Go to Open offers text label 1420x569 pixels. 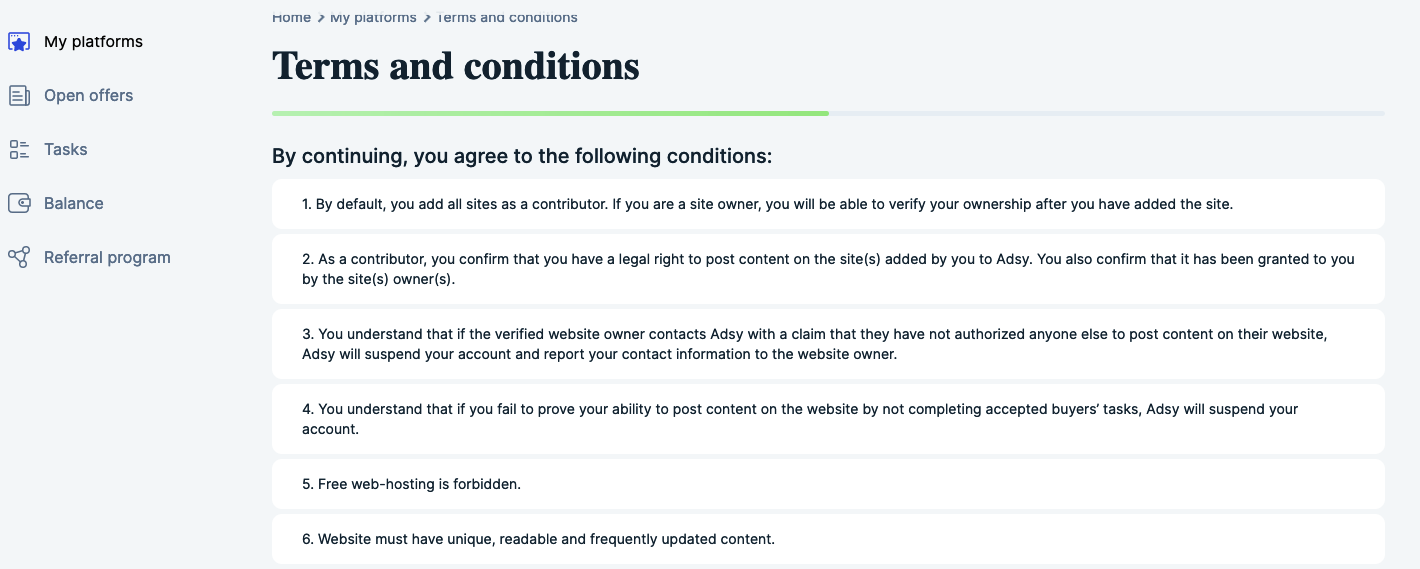click(x=88, y=96)
